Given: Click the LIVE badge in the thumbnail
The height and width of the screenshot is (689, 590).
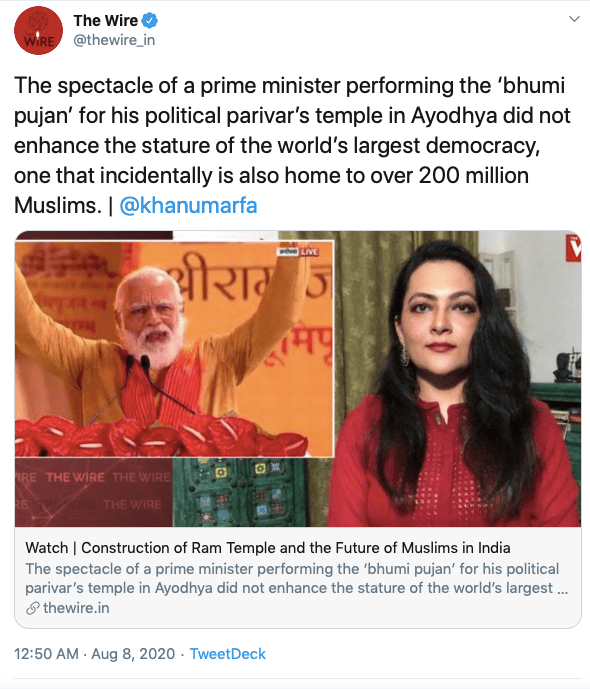Looking at the screenshot, I should coord(297,252).
